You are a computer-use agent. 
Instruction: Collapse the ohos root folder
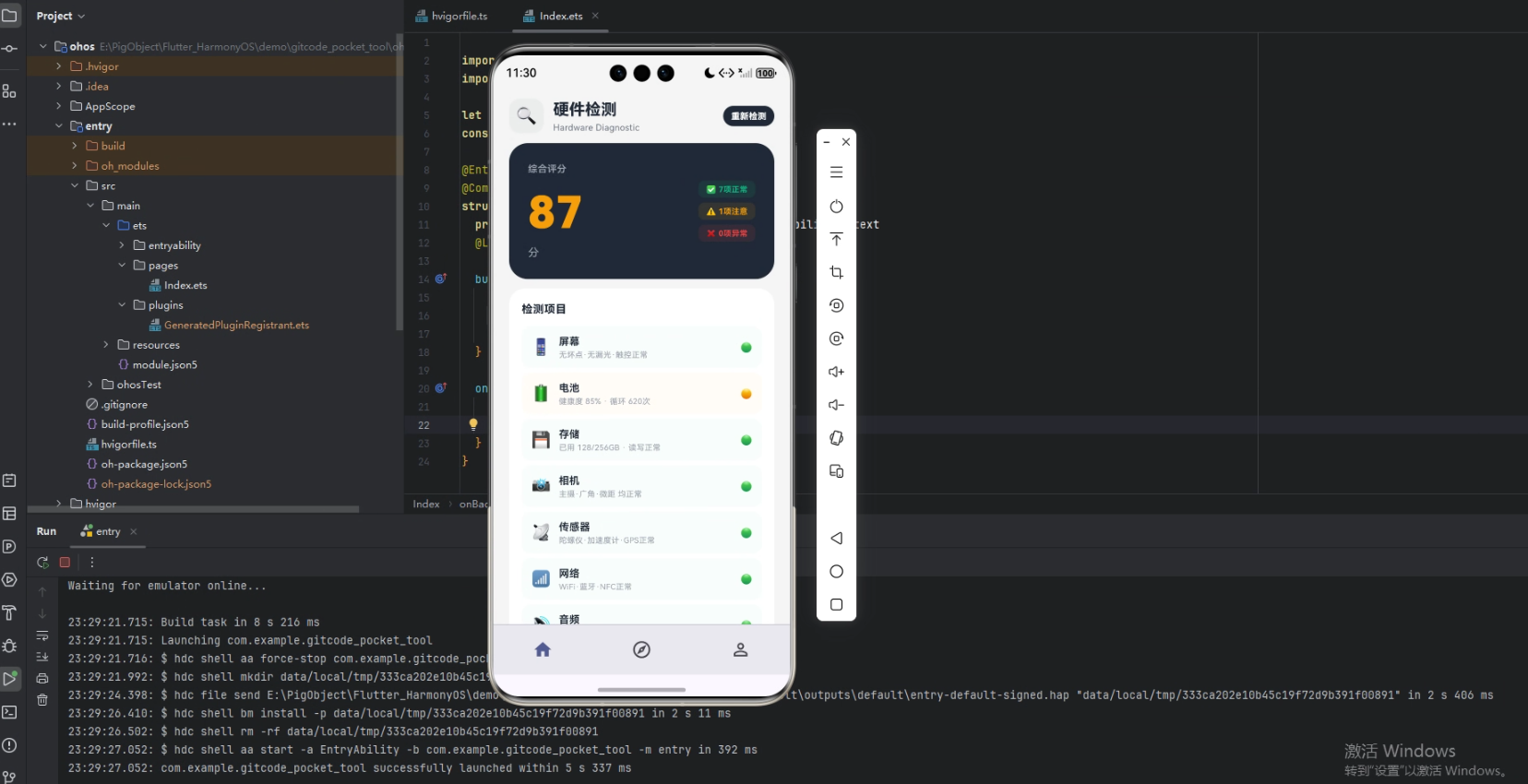[42, 46]
